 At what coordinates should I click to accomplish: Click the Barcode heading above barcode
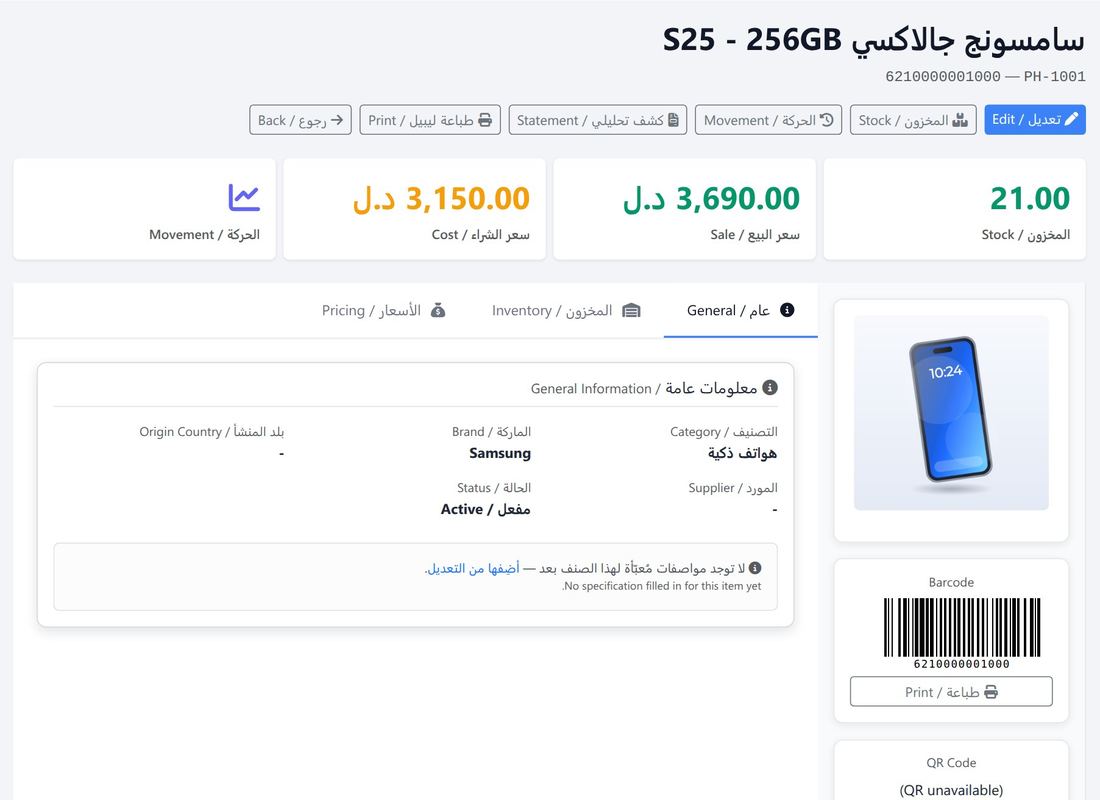tap(951, 582)
